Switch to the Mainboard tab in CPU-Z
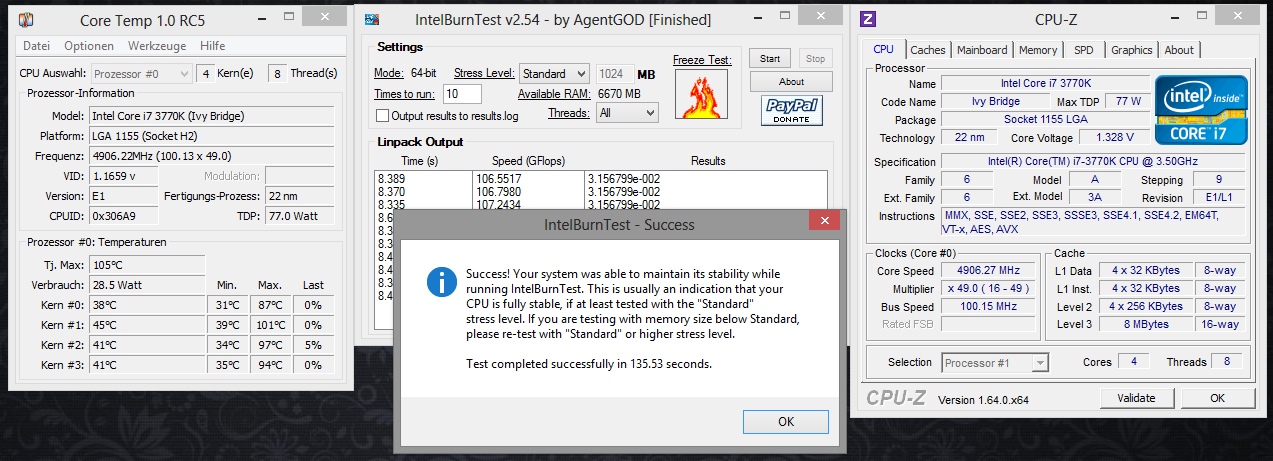 pyautogui.click(x=982, y=50)
